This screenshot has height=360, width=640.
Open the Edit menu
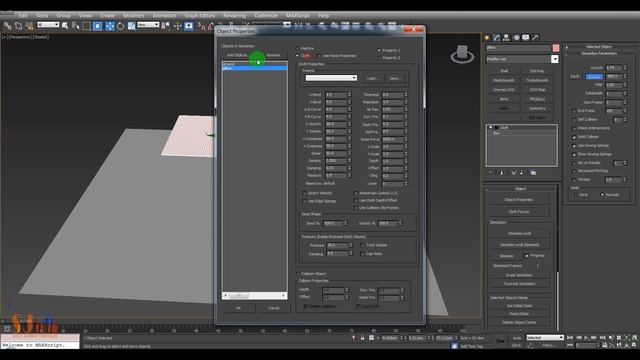click(23, 16)
